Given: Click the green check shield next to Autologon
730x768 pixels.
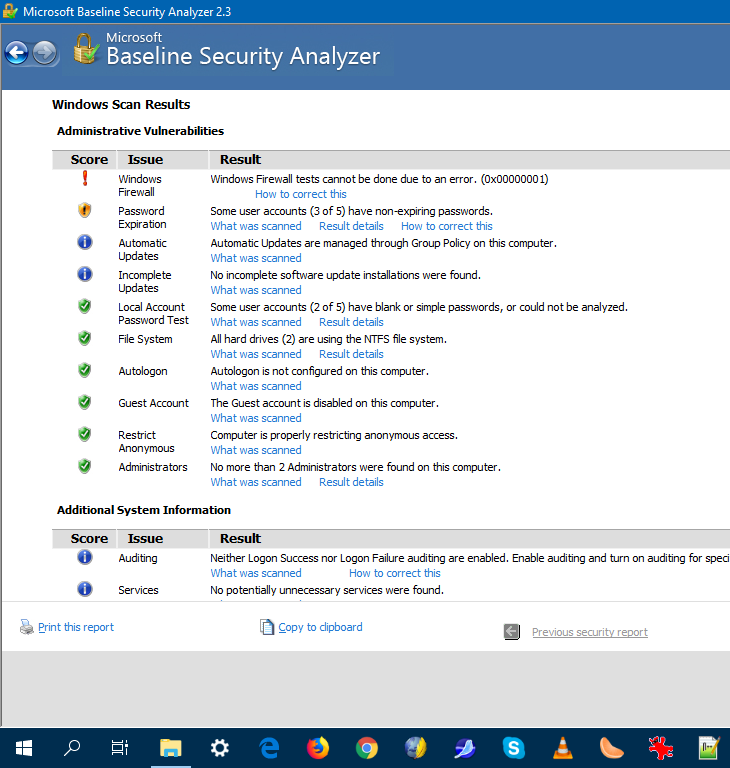Looking at the screenshot, I should point(85,370).
